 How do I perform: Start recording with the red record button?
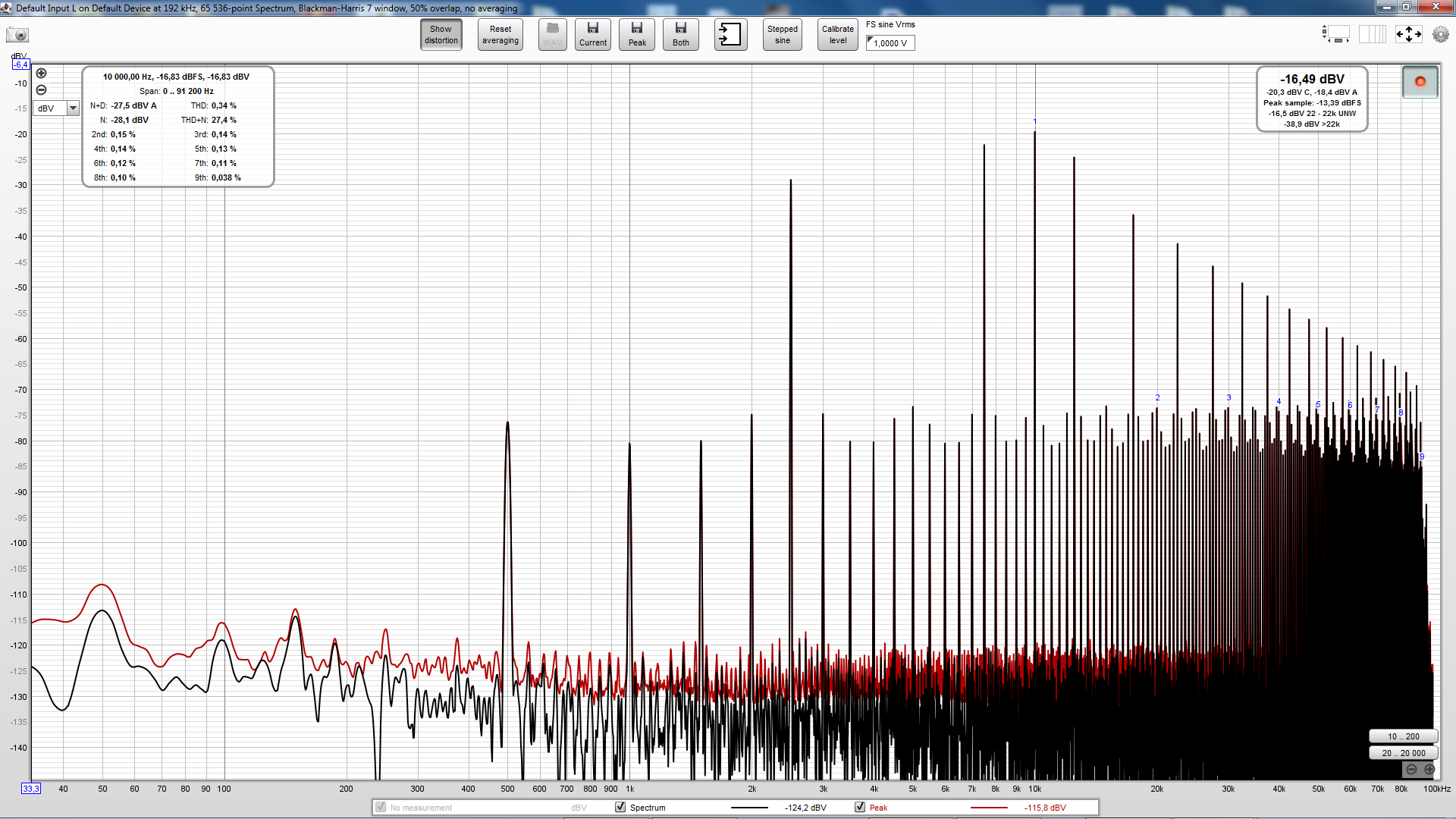[1420, 82]
